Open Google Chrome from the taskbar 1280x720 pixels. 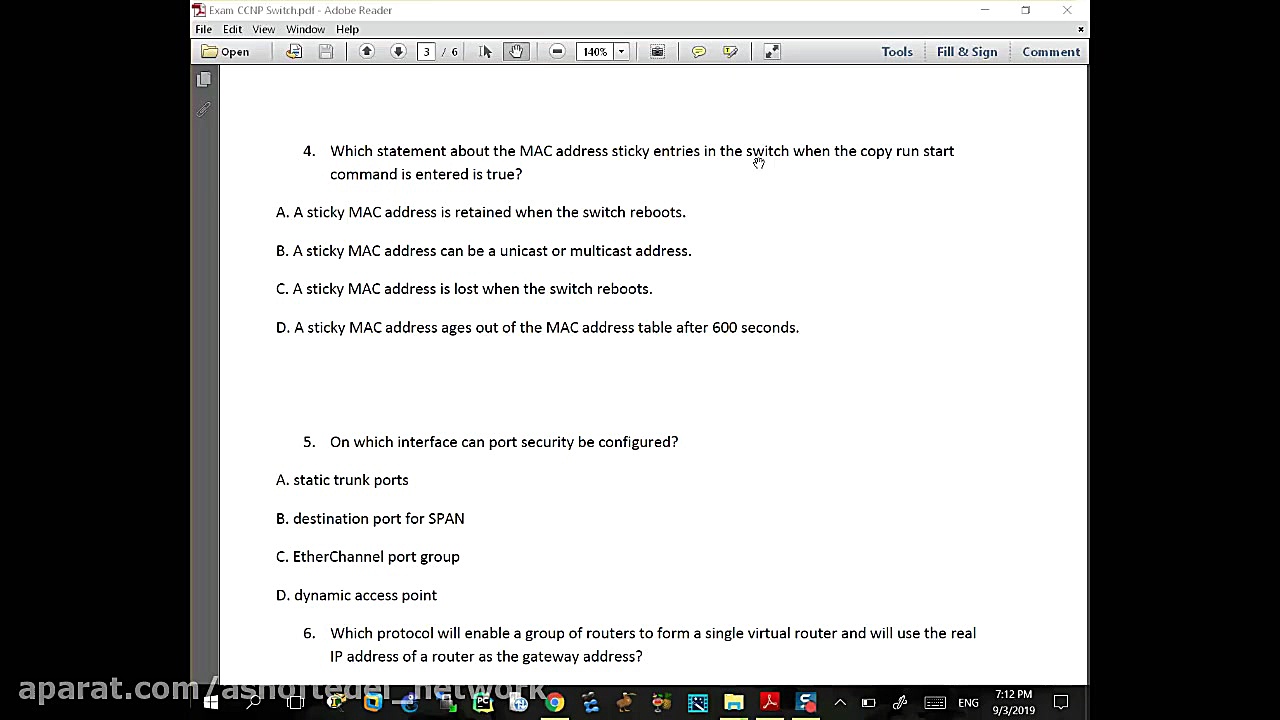click(555, 703)
